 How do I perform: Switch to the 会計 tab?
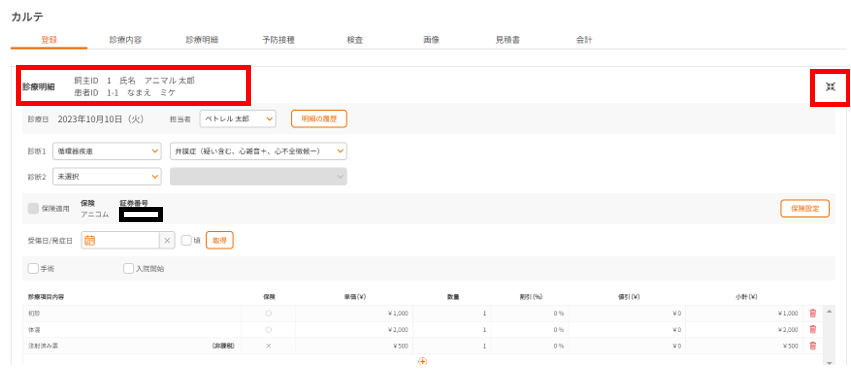tap(585, 40)
